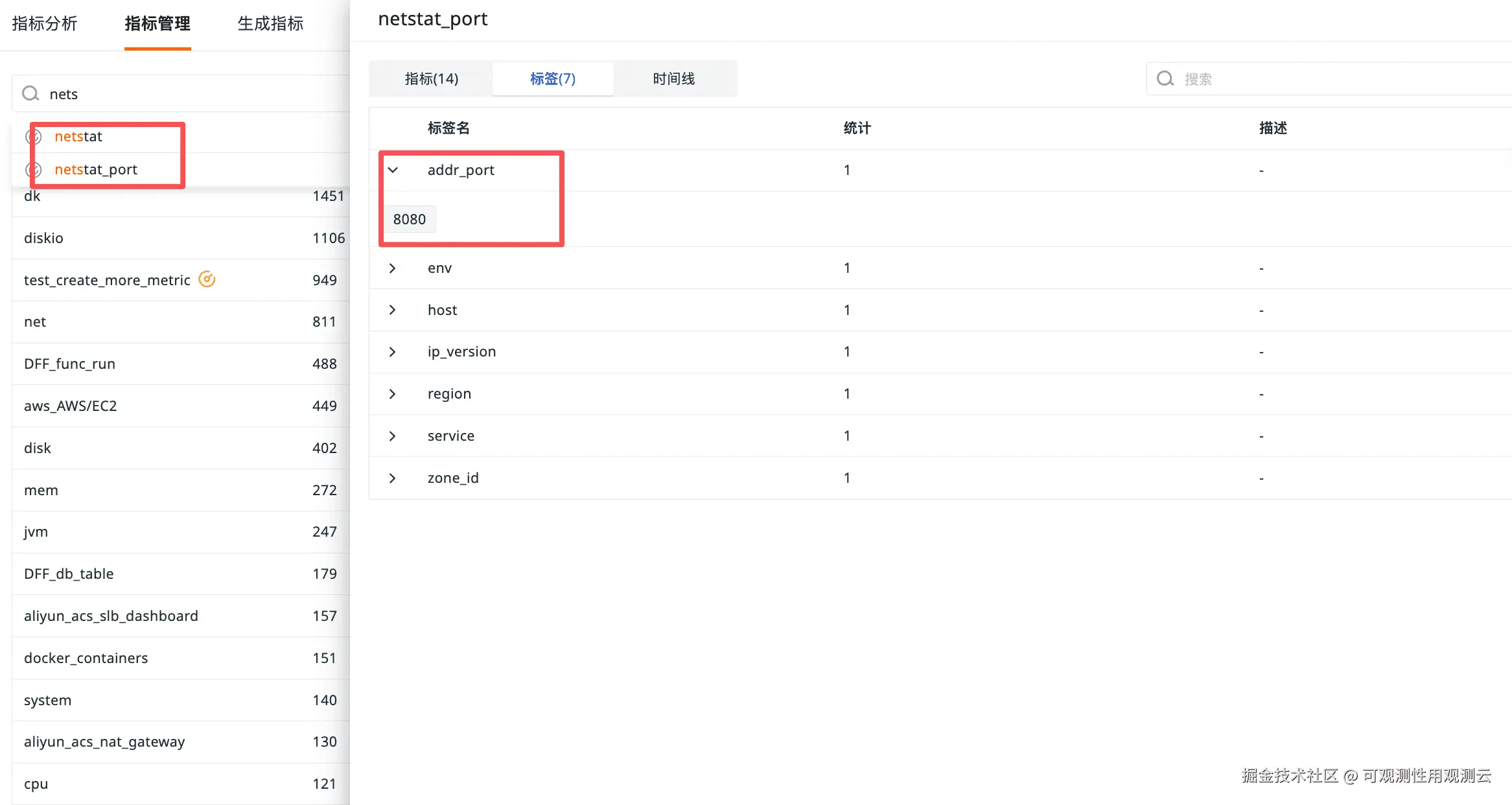Switch to the 指标(14) tab
Screen dimensions: 1512x805
tap(431, 79)
